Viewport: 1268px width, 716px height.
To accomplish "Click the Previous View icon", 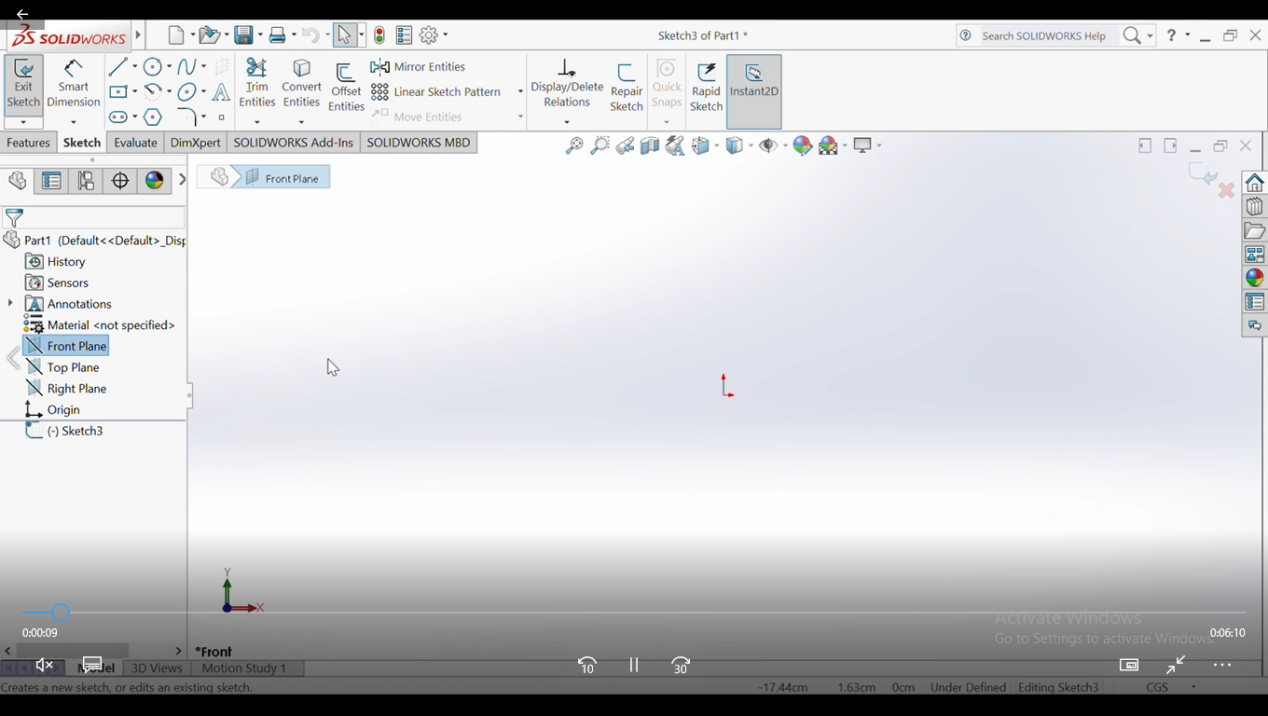I will tap(625, 146).
